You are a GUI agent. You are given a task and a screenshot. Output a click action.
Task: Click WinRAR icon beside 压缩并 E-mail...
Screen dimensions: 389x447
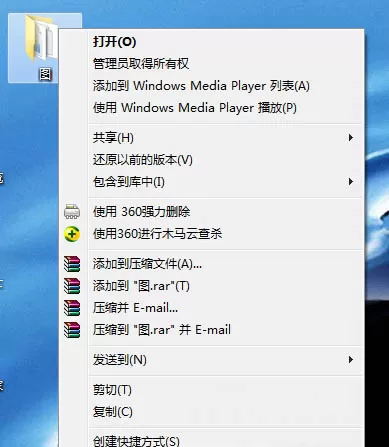pyautogui.click(x=72, y=308)
